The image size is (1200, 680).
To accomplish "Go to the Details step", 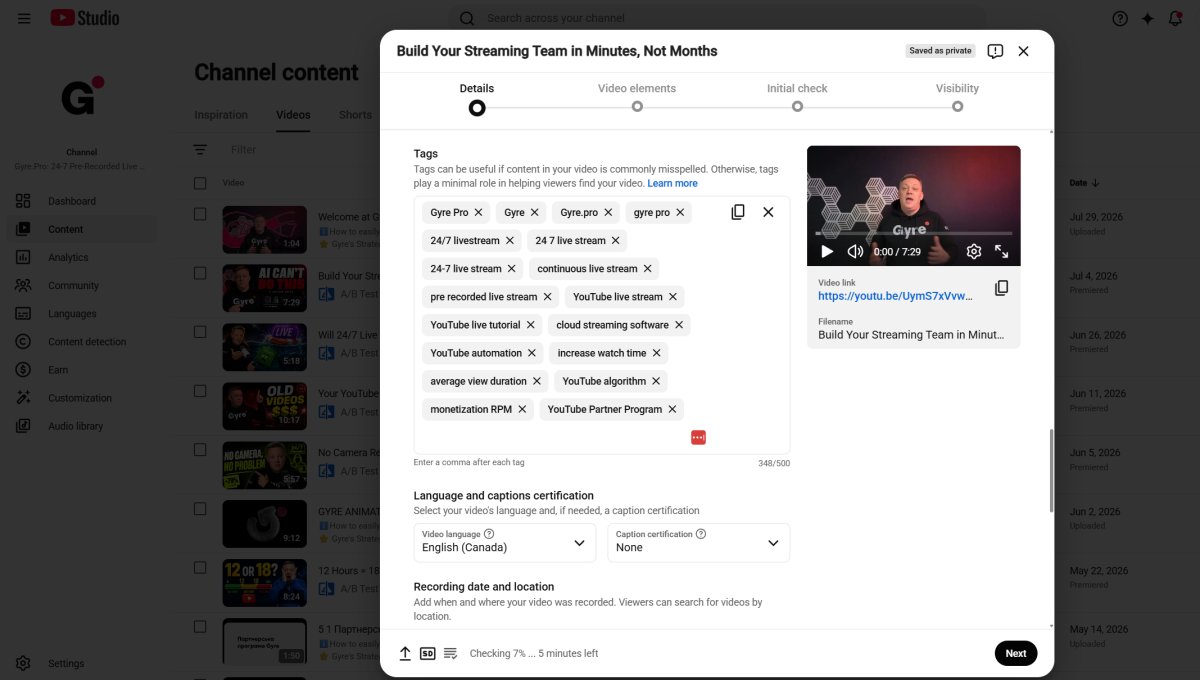I will (477, 97).
